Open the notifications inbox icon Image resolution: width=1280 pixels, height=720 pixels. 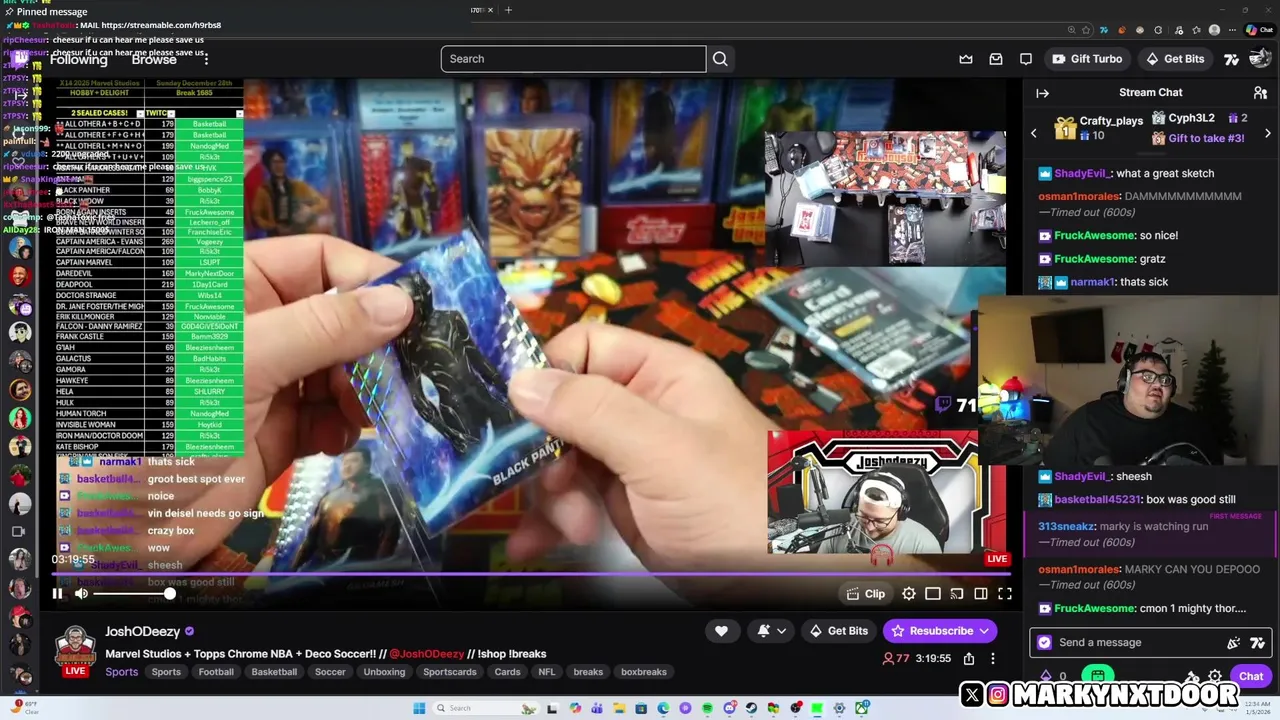[996, 59]
